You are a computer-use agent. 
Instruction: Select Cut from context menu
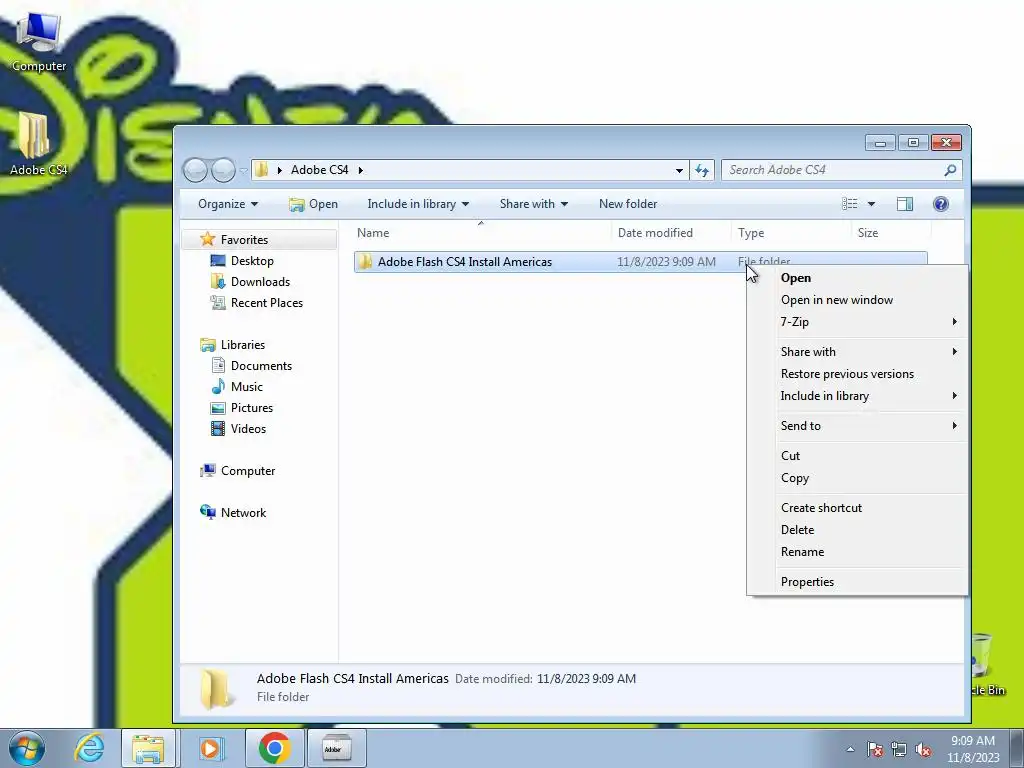tap(857, 456)
